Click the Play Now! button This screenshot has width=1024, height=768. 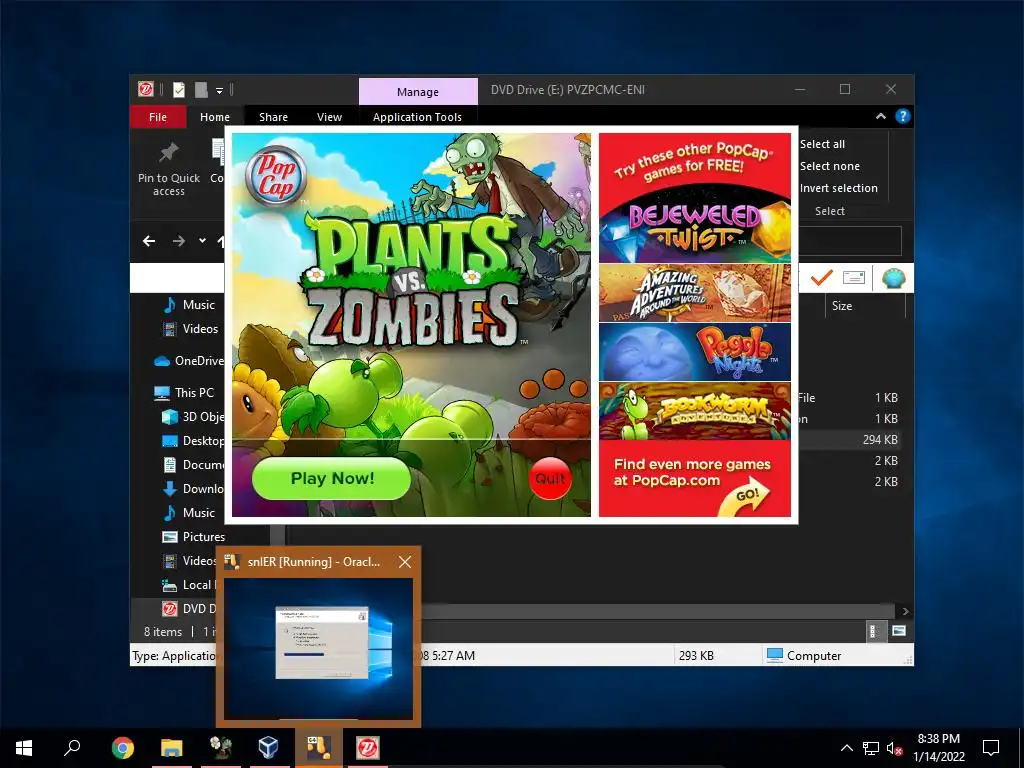pos(331,478)
